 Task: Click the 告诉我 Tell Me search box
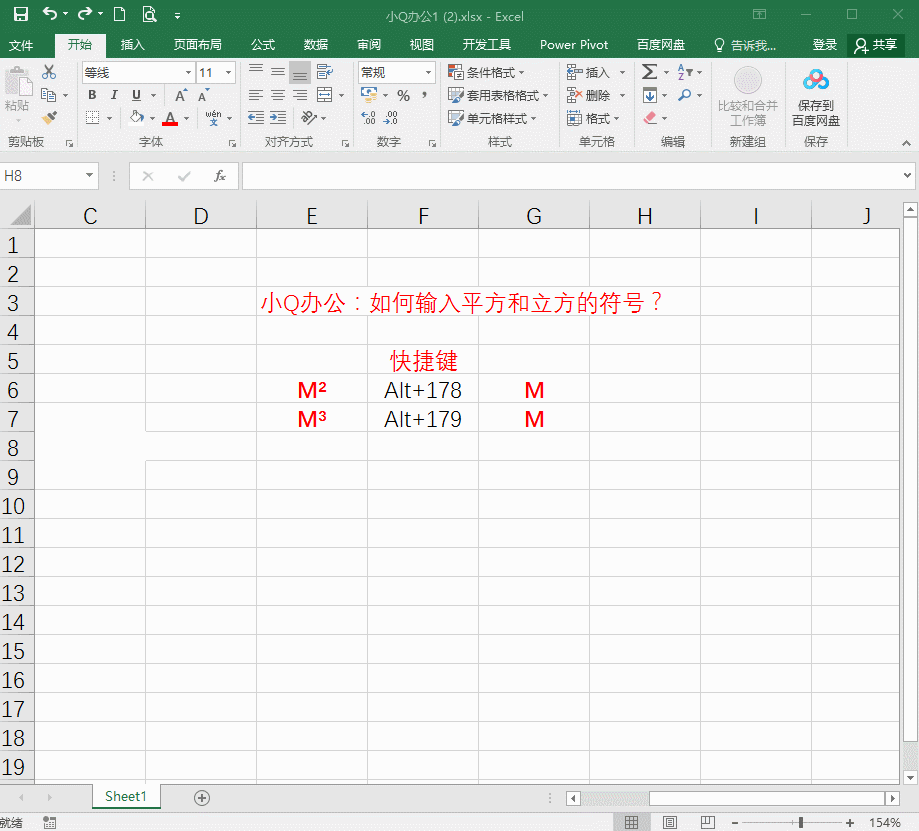point(745,45)
